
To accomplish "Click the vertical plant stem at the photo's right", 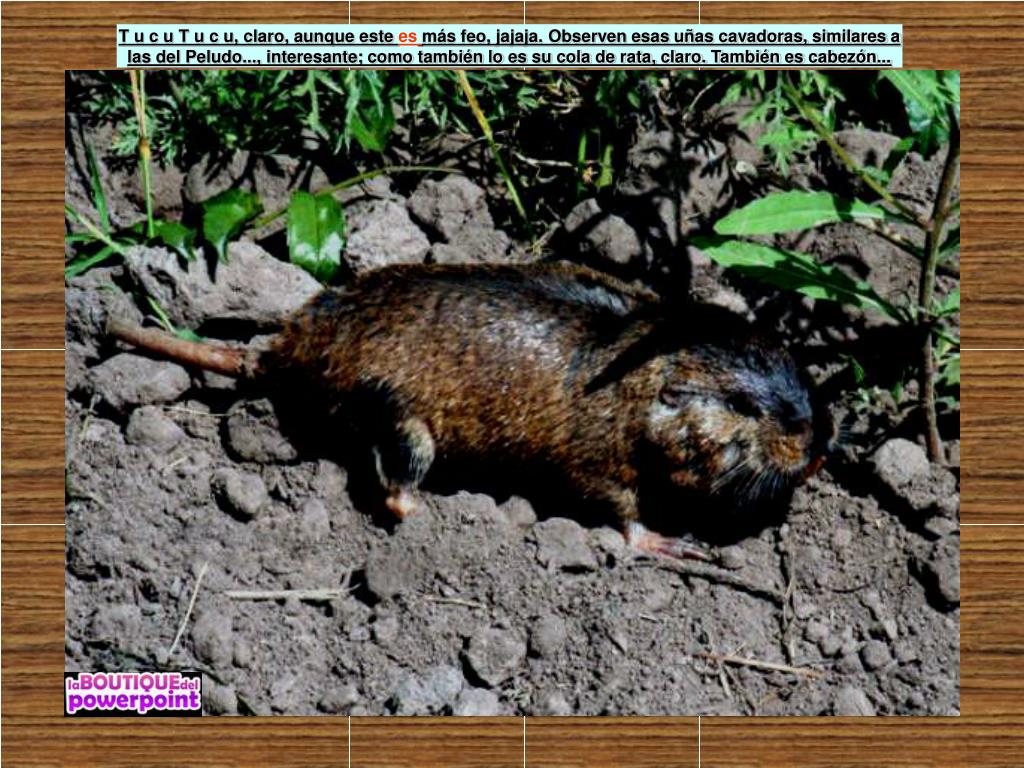I will (931, 330).
